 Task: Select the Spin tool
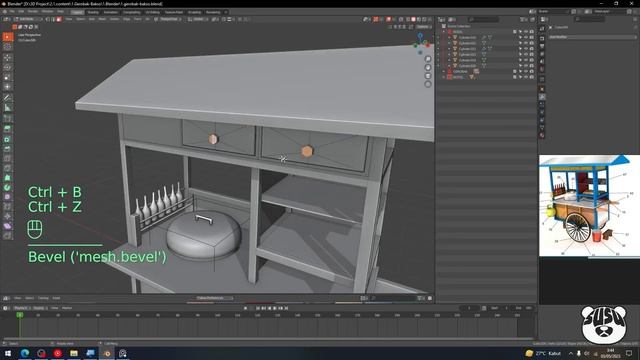click(8, 188)
